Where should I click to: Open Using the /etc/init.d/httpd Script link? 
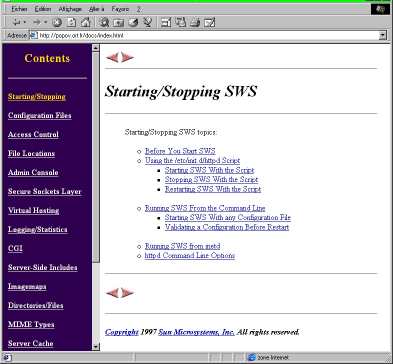[x=192, y=160]
